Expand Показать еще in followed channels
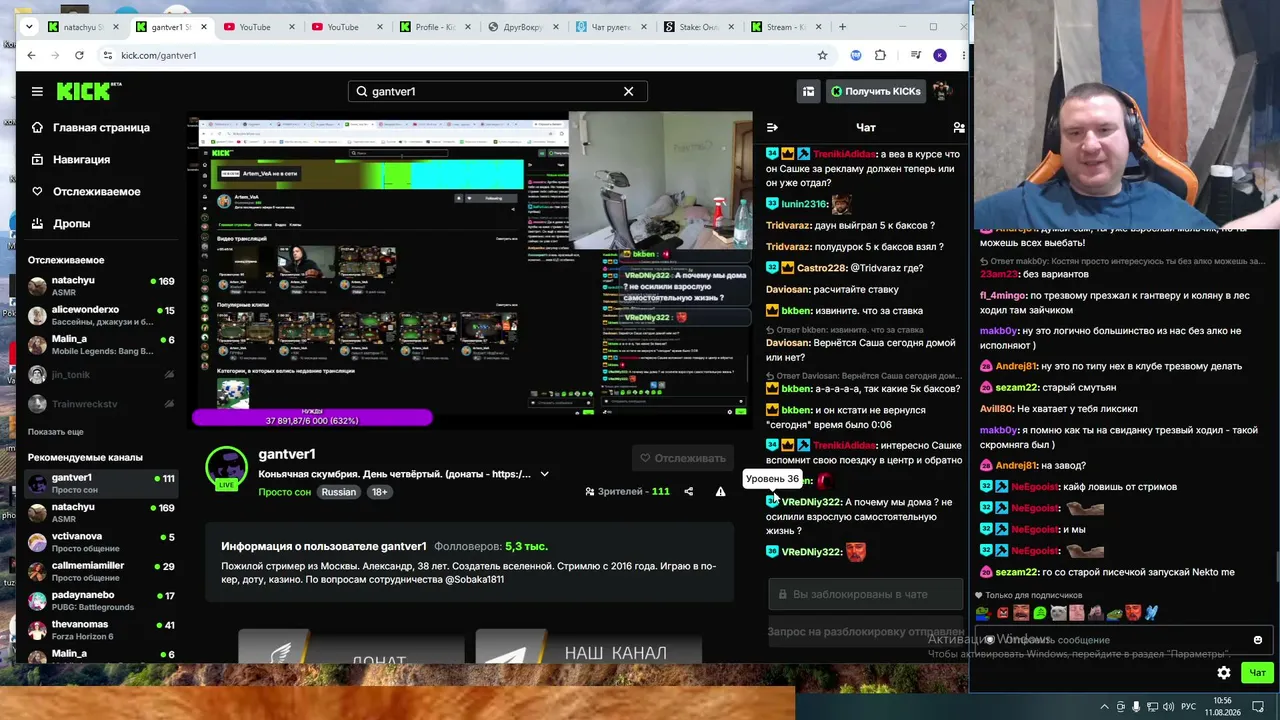The height and width of the screenshot is (720, 1280). [x=55, y=432]
